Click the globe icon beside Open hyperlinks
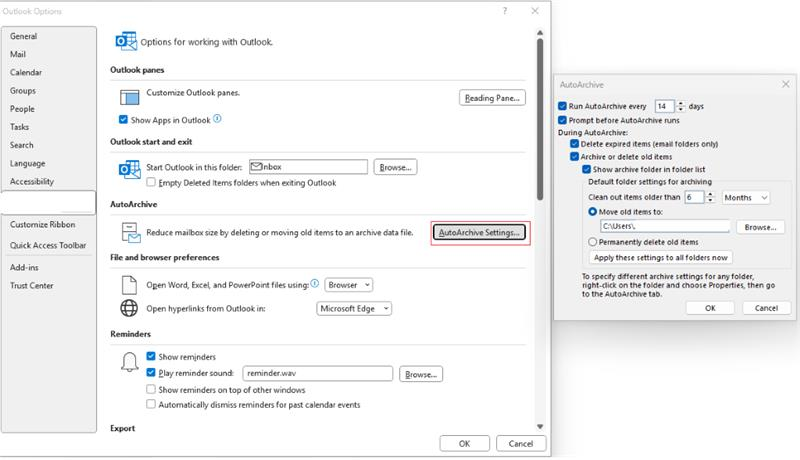Viewport: 800px width, 460px height. 129,308
